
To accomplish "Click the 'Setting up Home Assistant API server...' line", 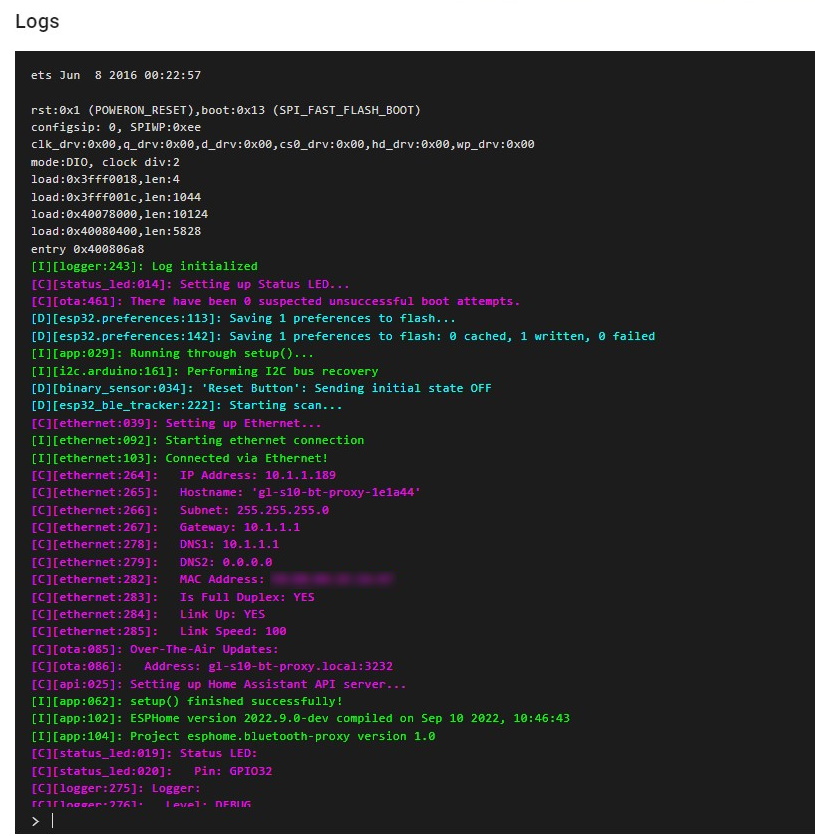I will [x=219, y=684].
